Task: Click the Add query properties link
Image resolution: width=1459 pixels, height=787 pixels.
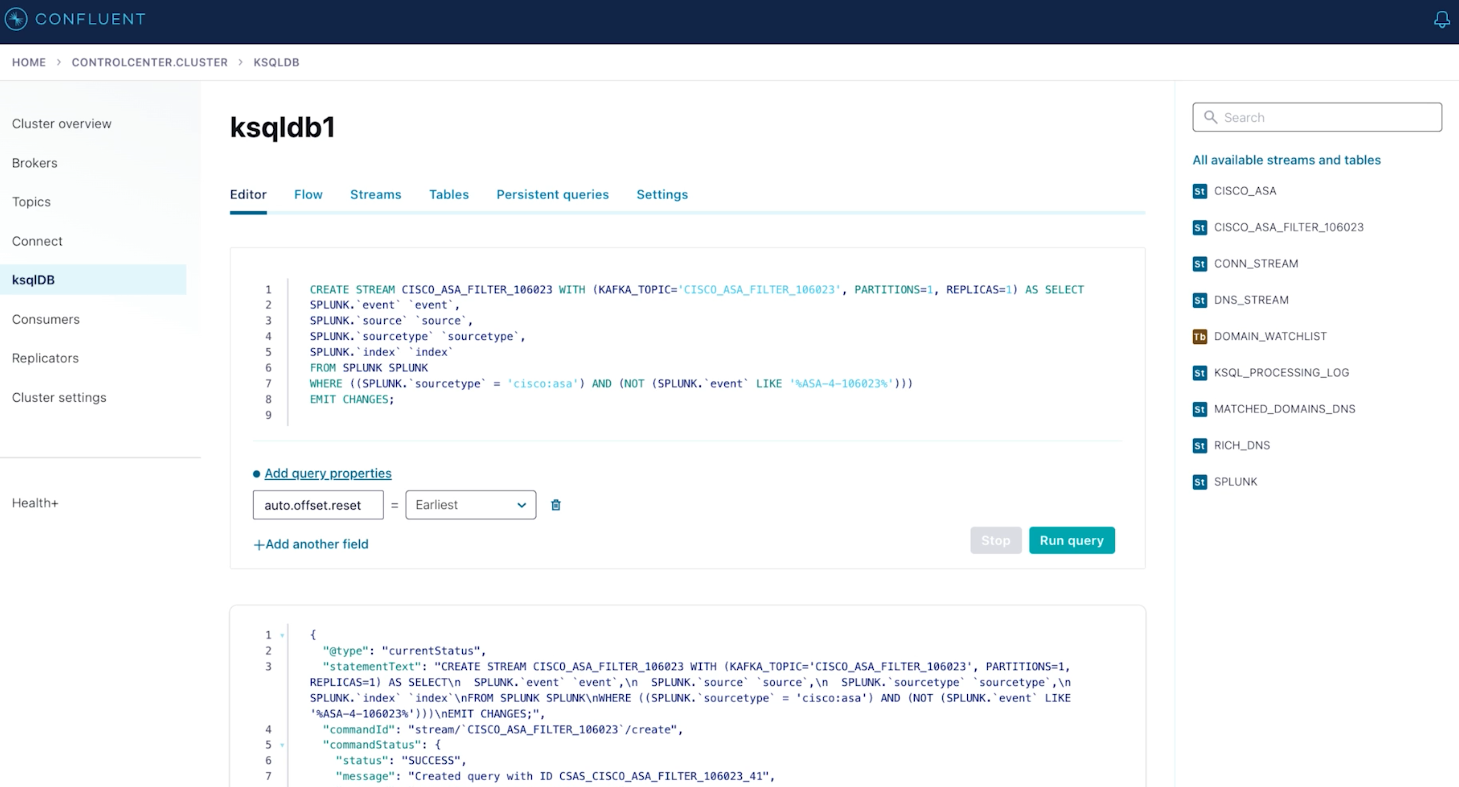Action: tap(328, 473)
